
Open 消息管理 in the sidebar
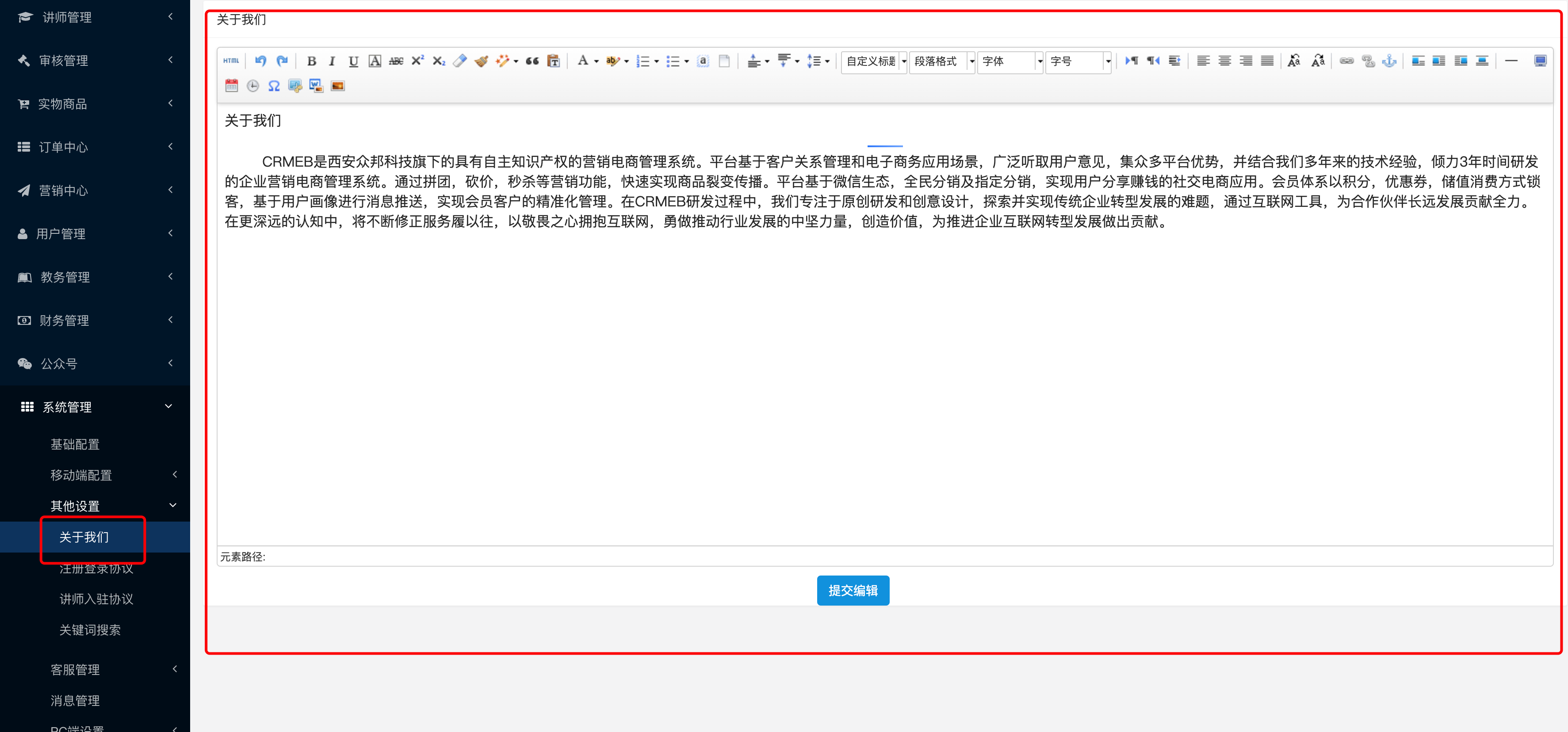75,700
